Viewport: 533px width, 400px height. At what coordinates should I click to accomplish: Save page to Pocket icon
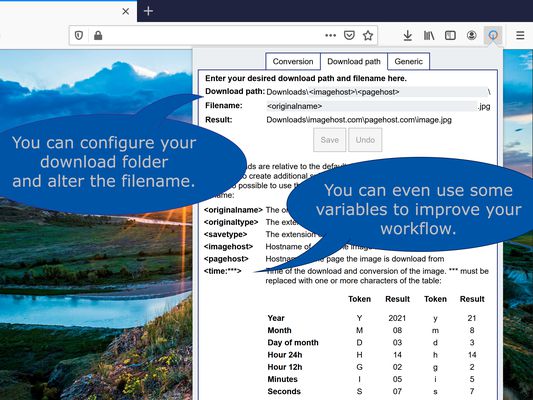[x=349, y=35]
